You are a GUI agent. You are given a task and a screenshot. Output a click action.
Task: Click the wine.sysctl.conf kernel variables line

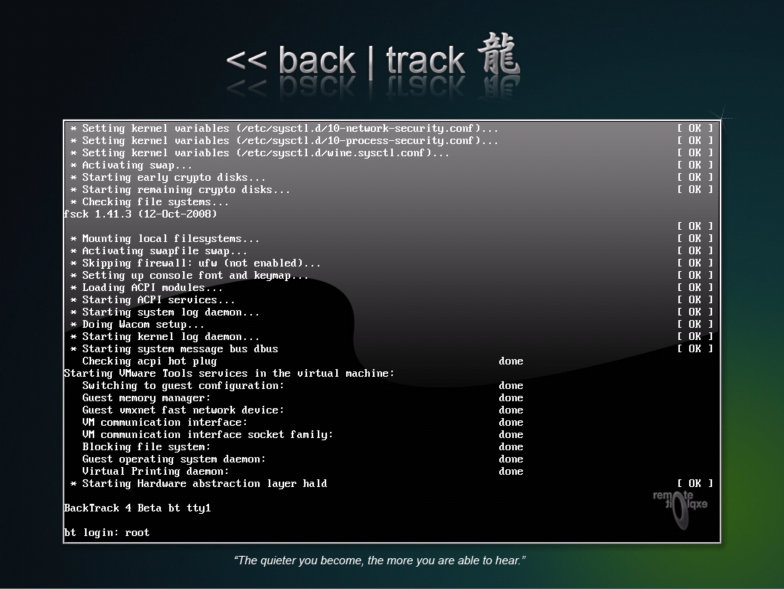click(x=260, y=153)
